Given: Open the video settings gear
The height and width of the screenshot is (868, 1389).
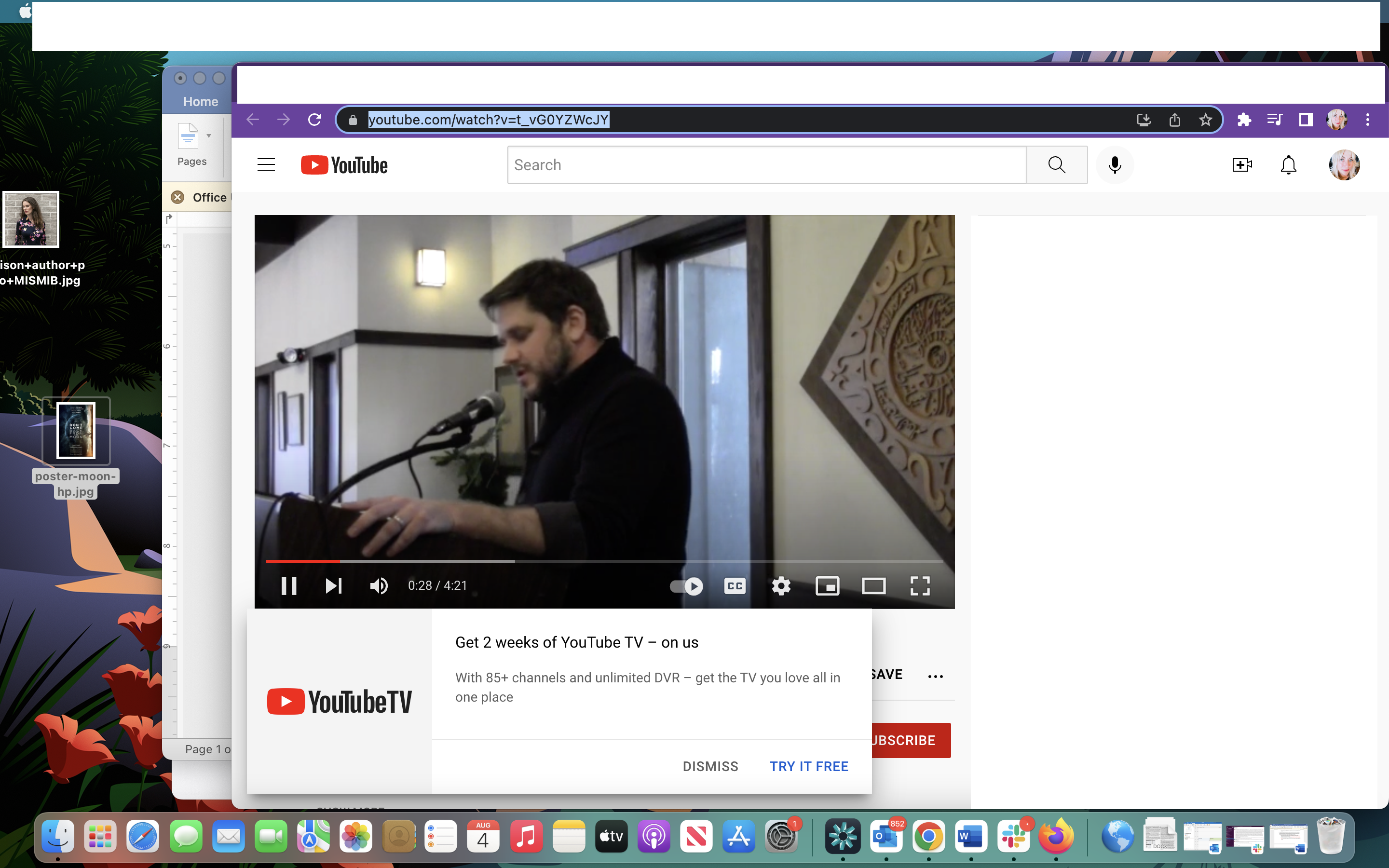Looking at the screenshot, I should [781, 585].
